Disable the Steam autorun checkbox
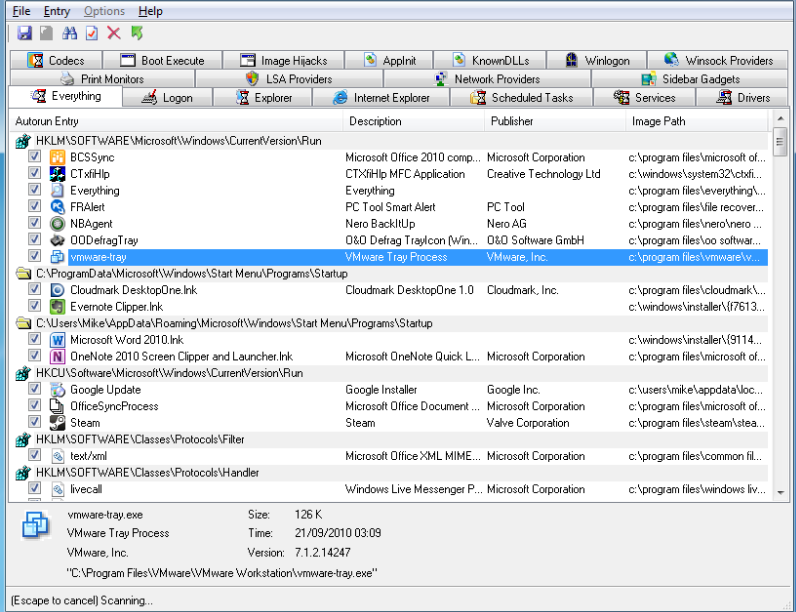796x612 pixels. tap(34, 422)
